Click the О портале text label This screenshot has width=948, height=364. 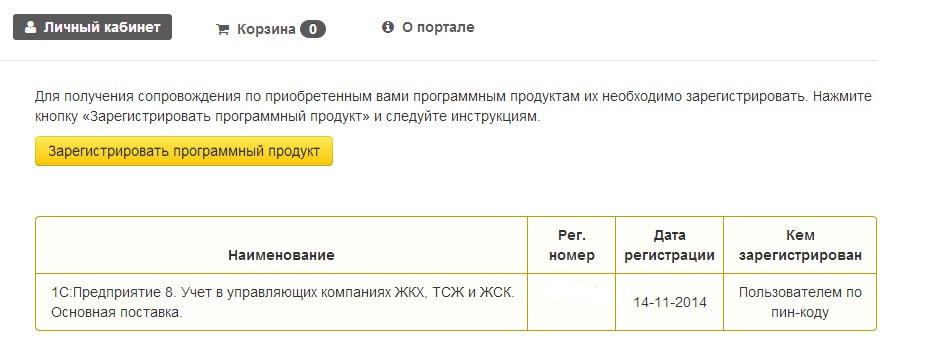tap(438, 27)
